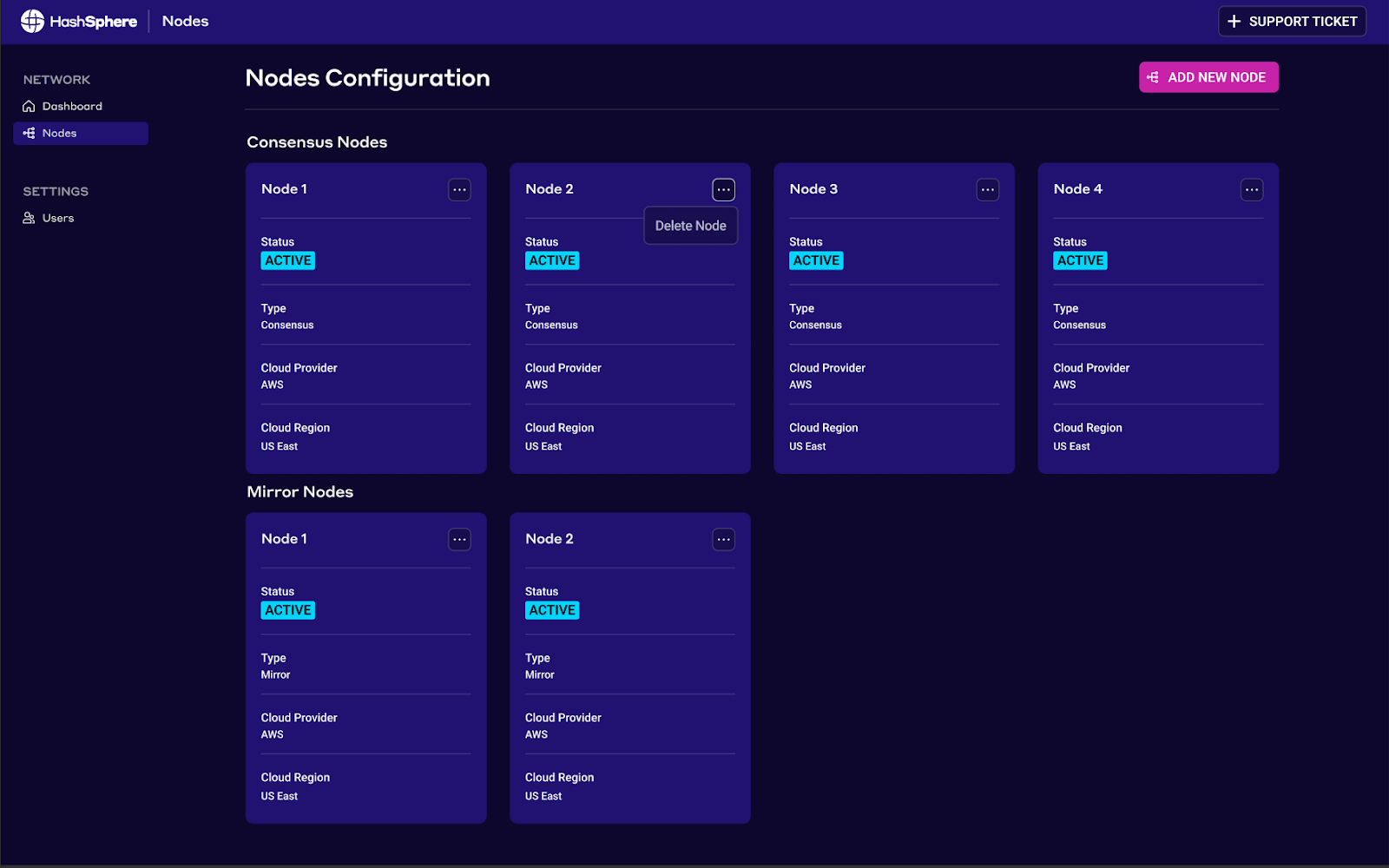Open a Support Ticket
1389x868 pixels.
click(x=1292, y=21)
